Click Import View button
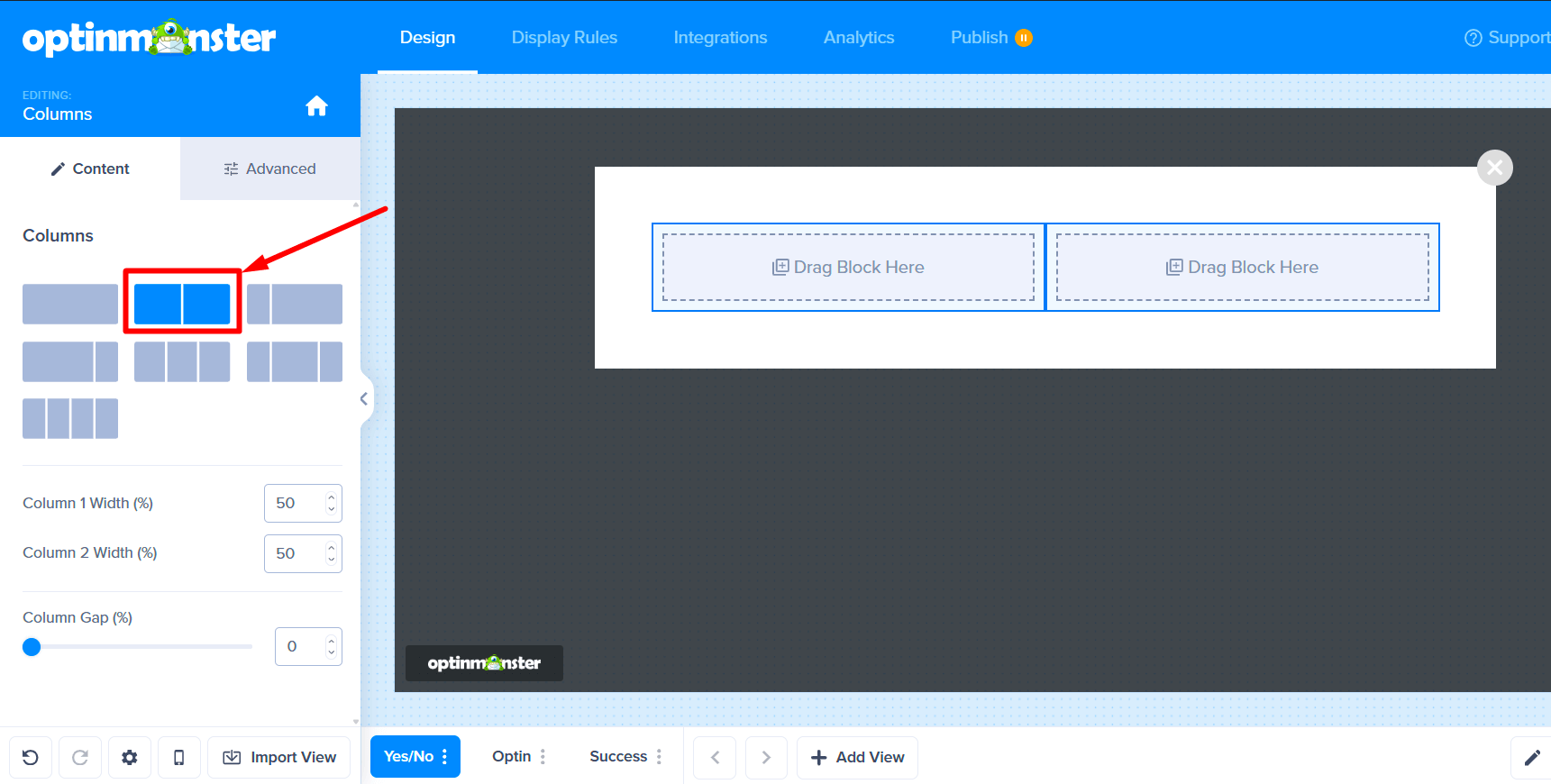The image size is (1551, 784). [x=279, y=757]
